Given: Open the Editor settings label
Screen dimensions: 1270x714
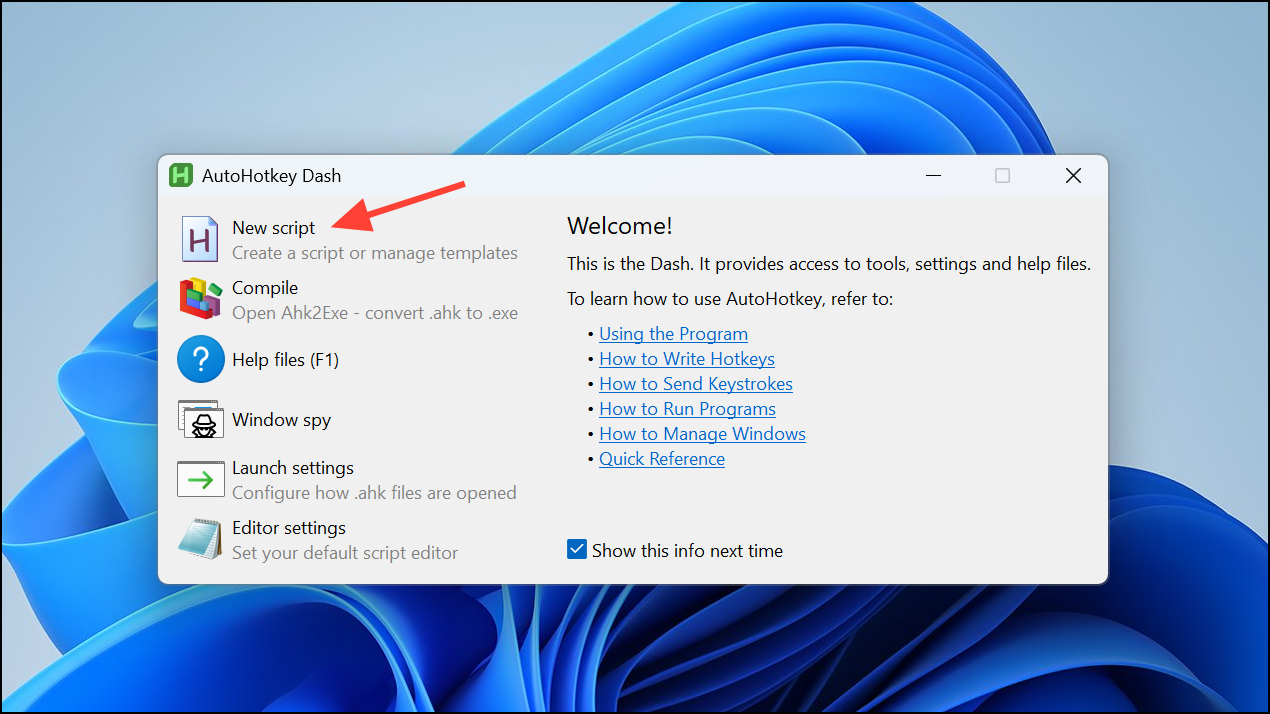Looking at the screenshot, I should [x=289, y=528].
